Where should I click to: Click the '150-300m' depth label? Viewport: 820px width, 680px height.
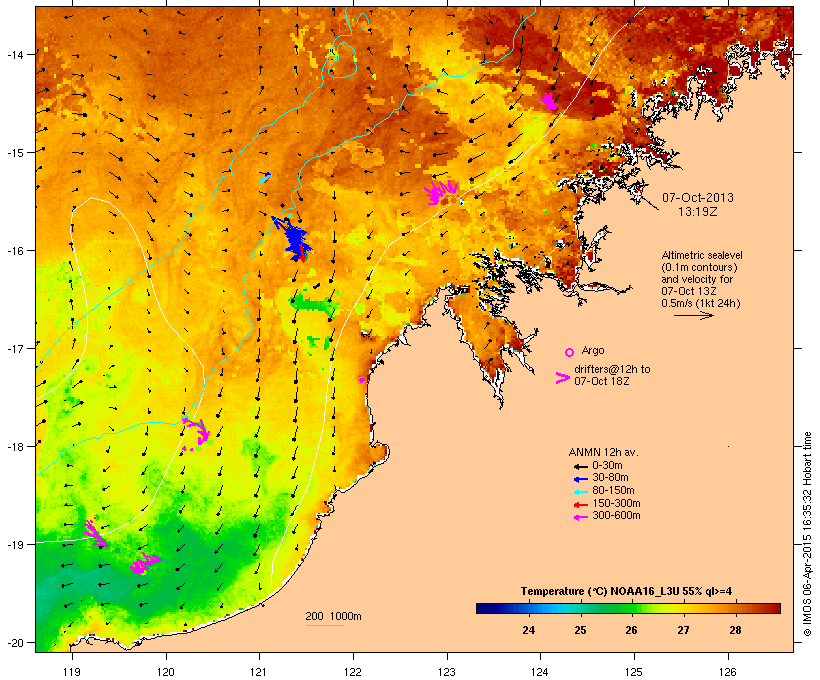point(616,503)
